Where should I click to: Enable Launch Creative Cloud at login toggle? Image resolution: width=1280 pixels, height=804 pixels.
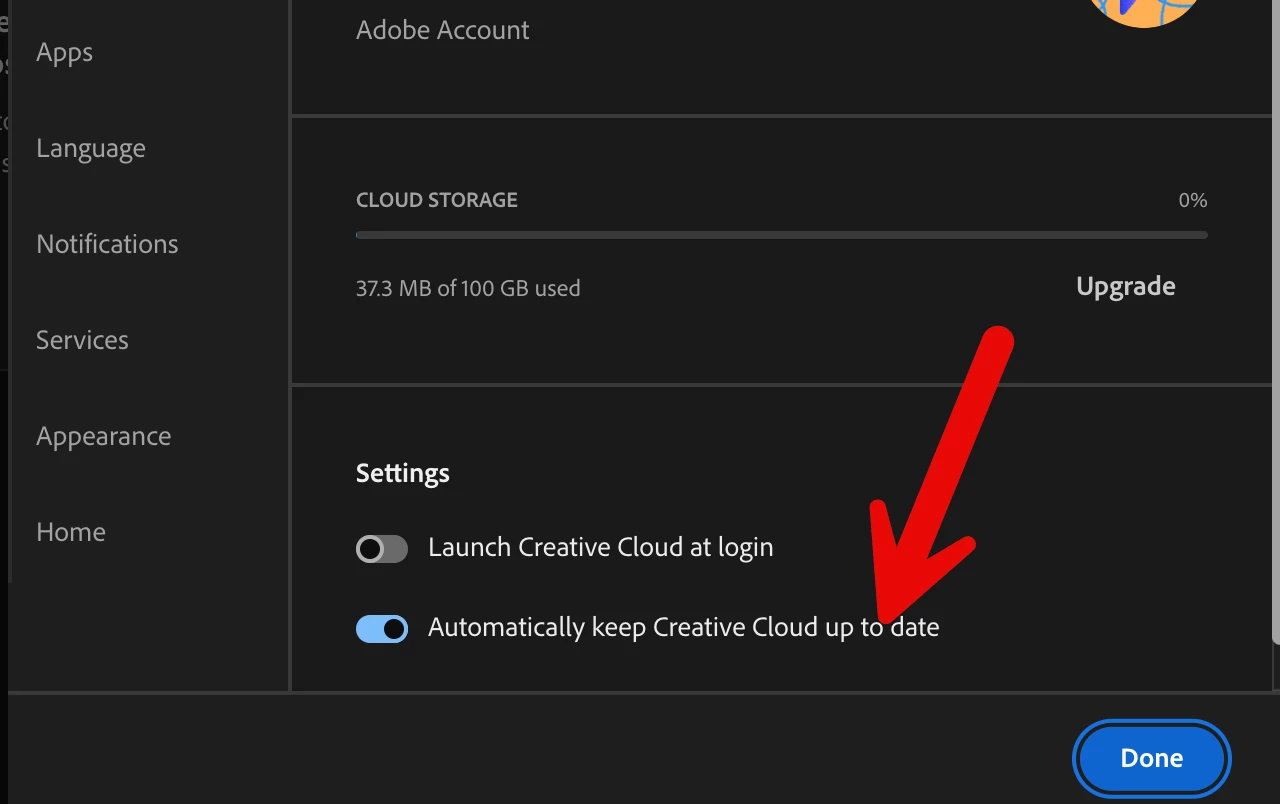coord(382,548)
